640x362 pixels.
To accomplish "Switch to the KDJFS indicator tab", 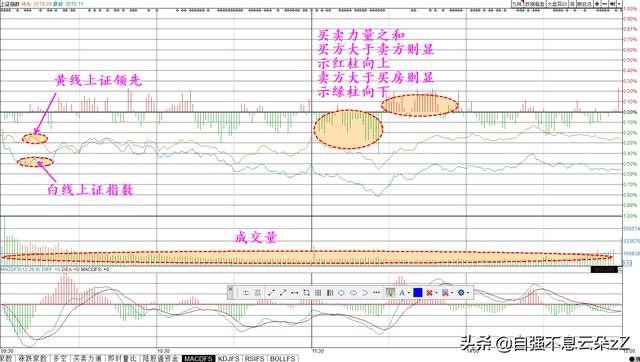I will (x=229, y=358).
